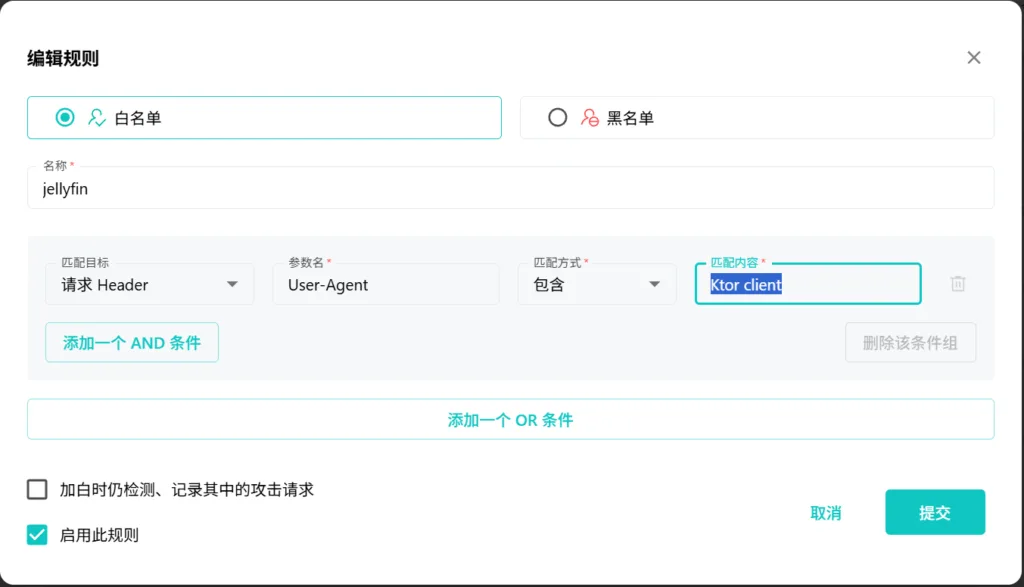The image size is (1024, 587).
Task: Click the arrow beside 包含
Action: tap(655, 285)
